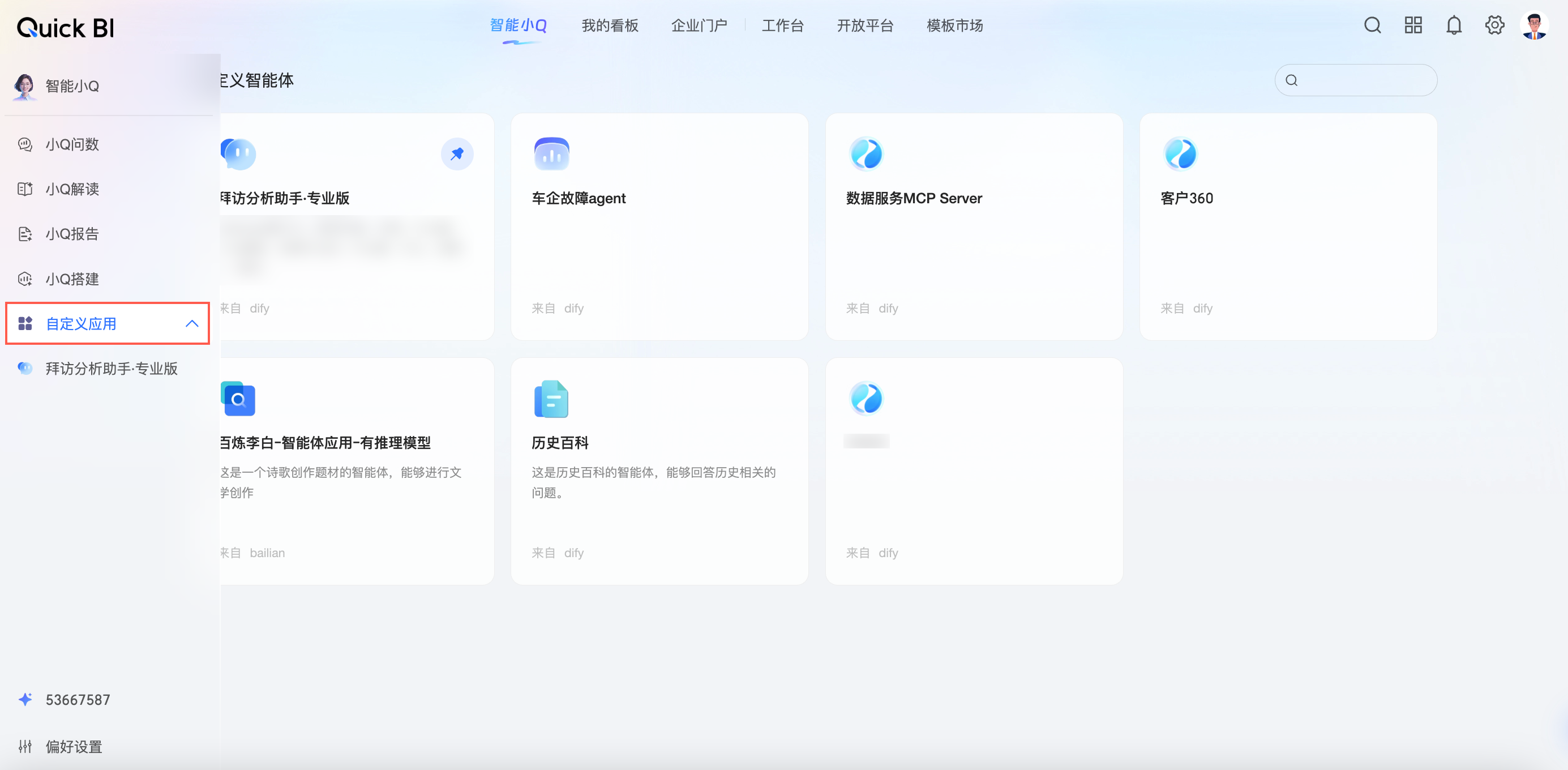The height and width of the screenshot is (770, 1568).
Task: Open the 车企故障agent card title
Action: tap(579, 198)
